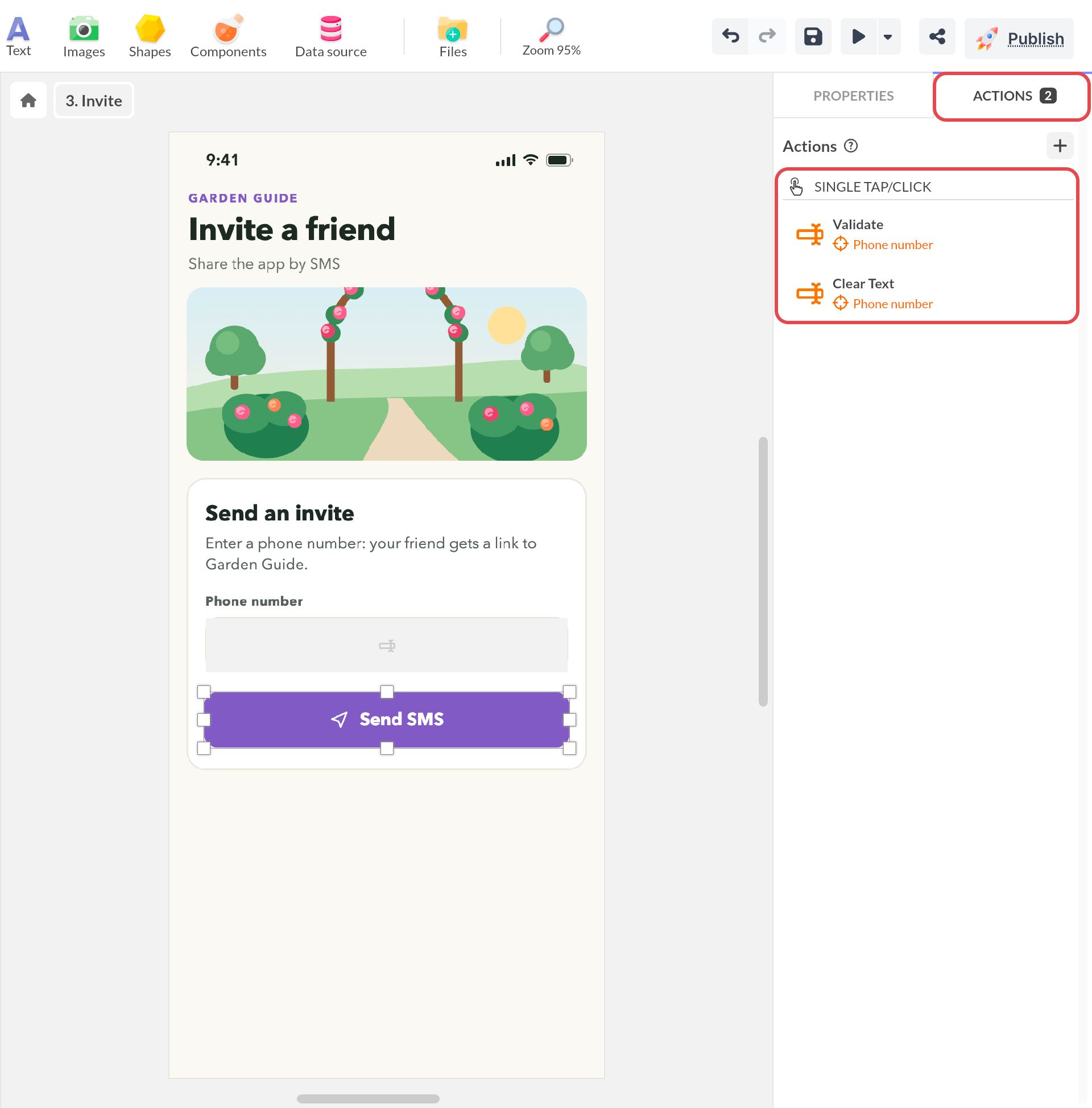Select the GARDEN GUIDE label

pyautogui.click(x=243, y=199)
